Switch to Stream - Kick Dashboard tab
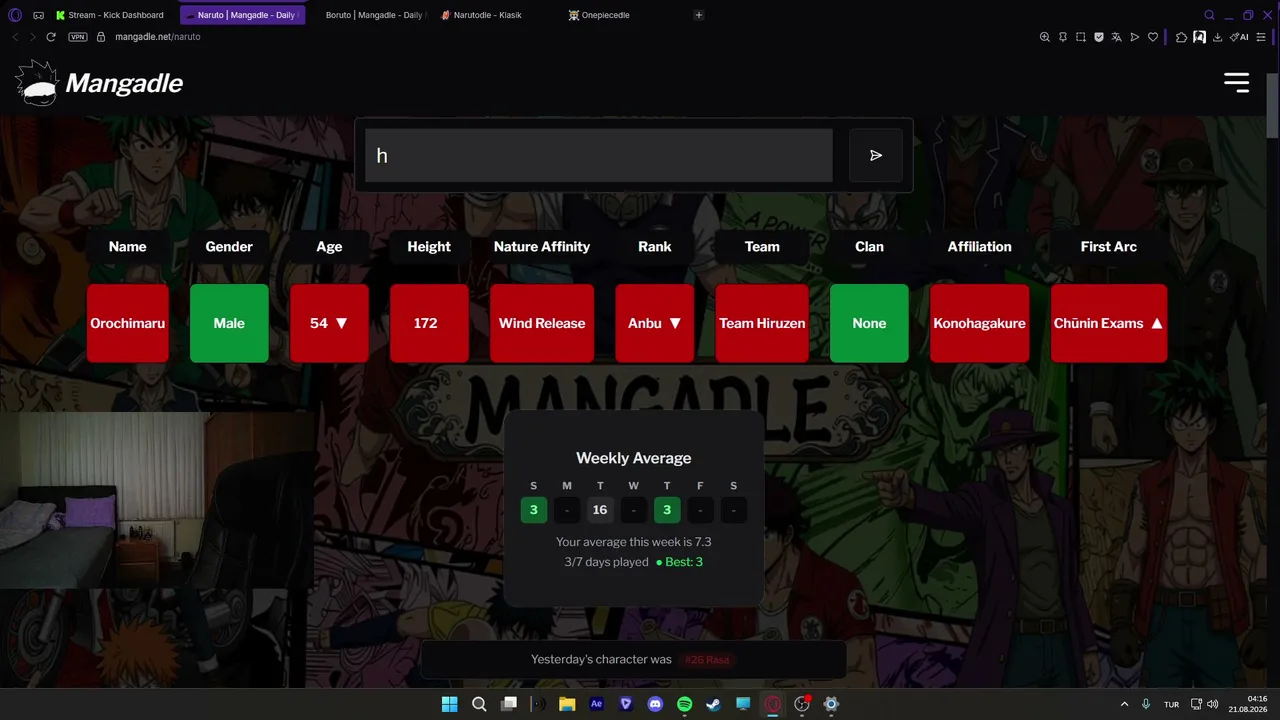The image size is (1280, 720). [x=111, y=15]
